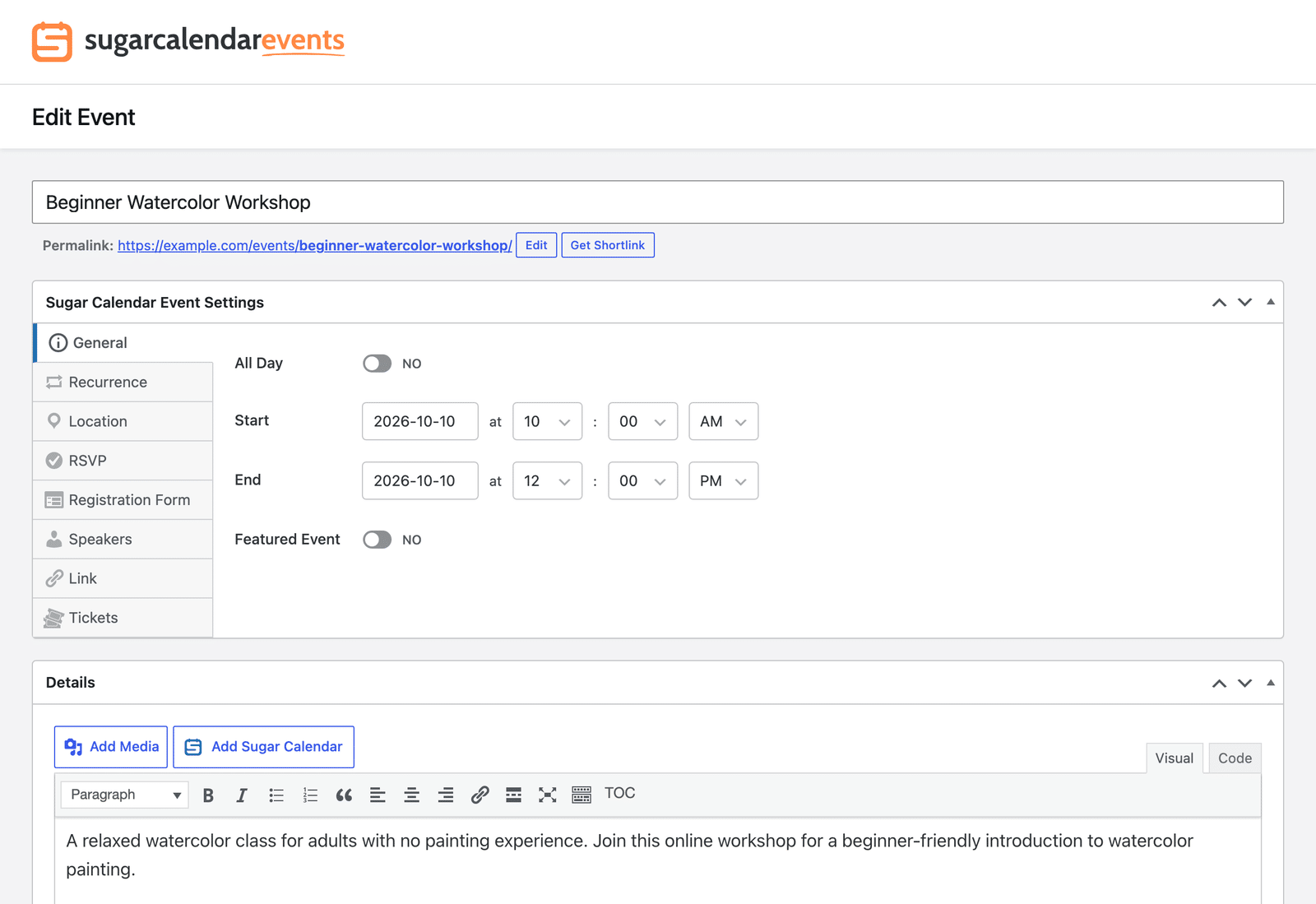
Task: Move Details panel down
Action: pos(1245,683)
